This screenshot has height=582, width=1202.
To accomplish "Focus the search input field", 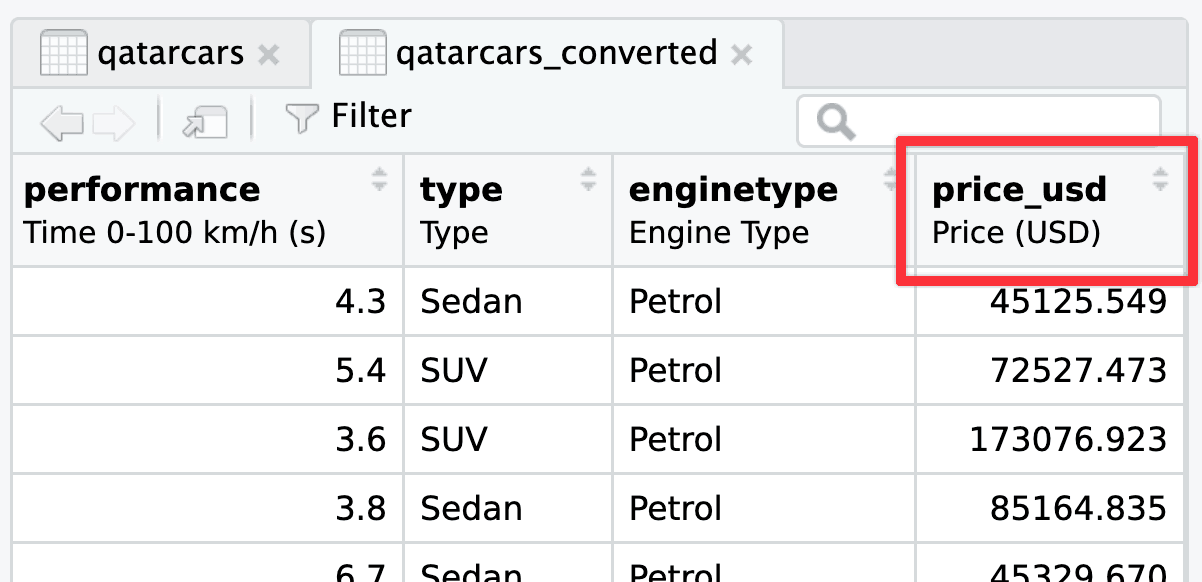I will 1000,122.
